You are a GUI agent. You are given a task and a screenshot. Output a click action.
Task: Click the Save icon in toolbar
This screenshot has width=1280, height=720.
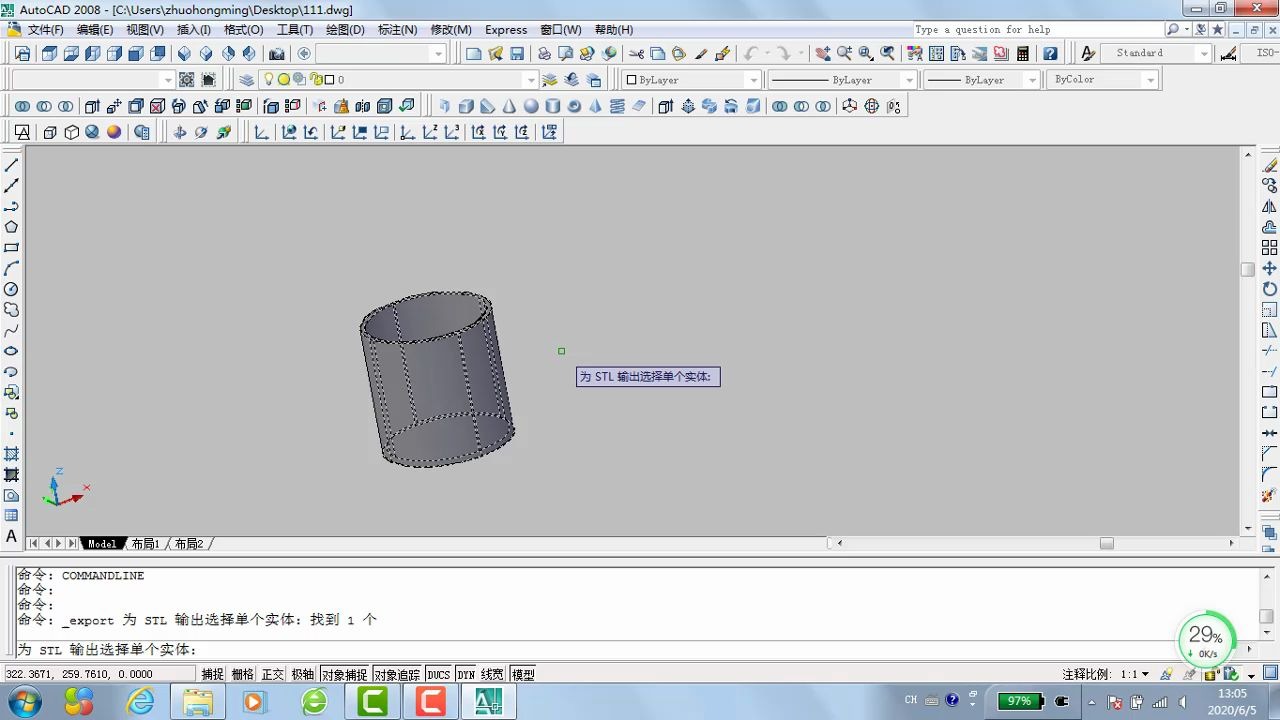pos(517,54)
